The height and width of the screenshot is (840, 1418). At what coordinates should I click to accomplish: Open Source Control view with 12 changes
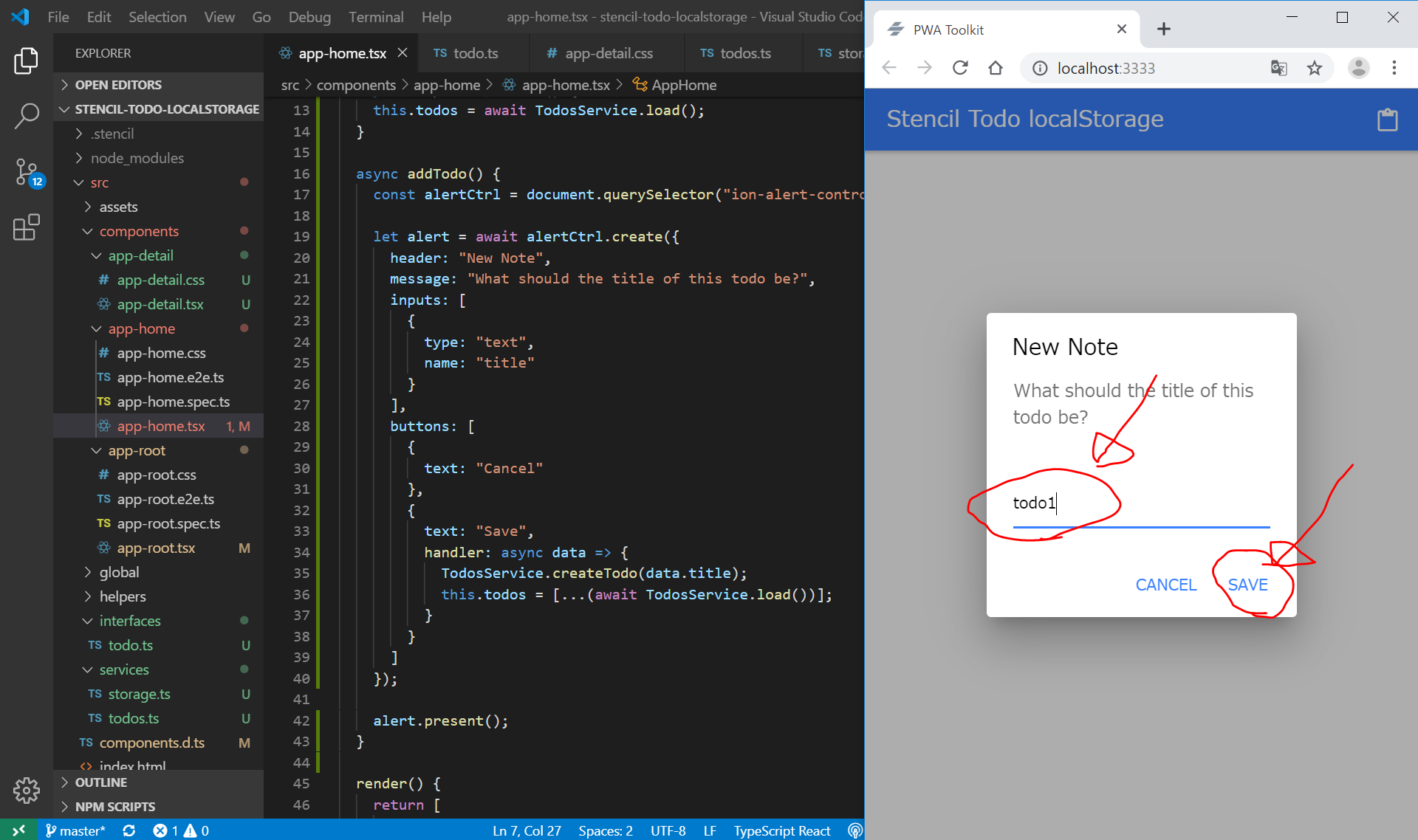[x=28, y=173]
